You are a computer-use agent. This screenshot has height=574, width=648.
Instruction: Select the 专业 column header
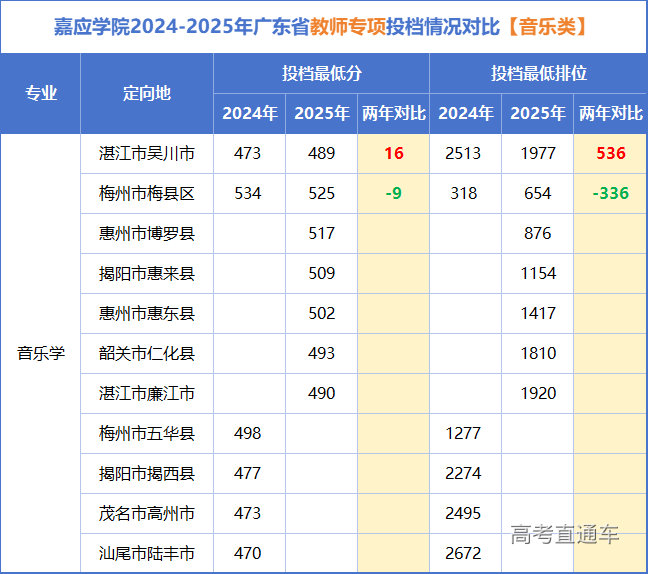tap(41, 94)
